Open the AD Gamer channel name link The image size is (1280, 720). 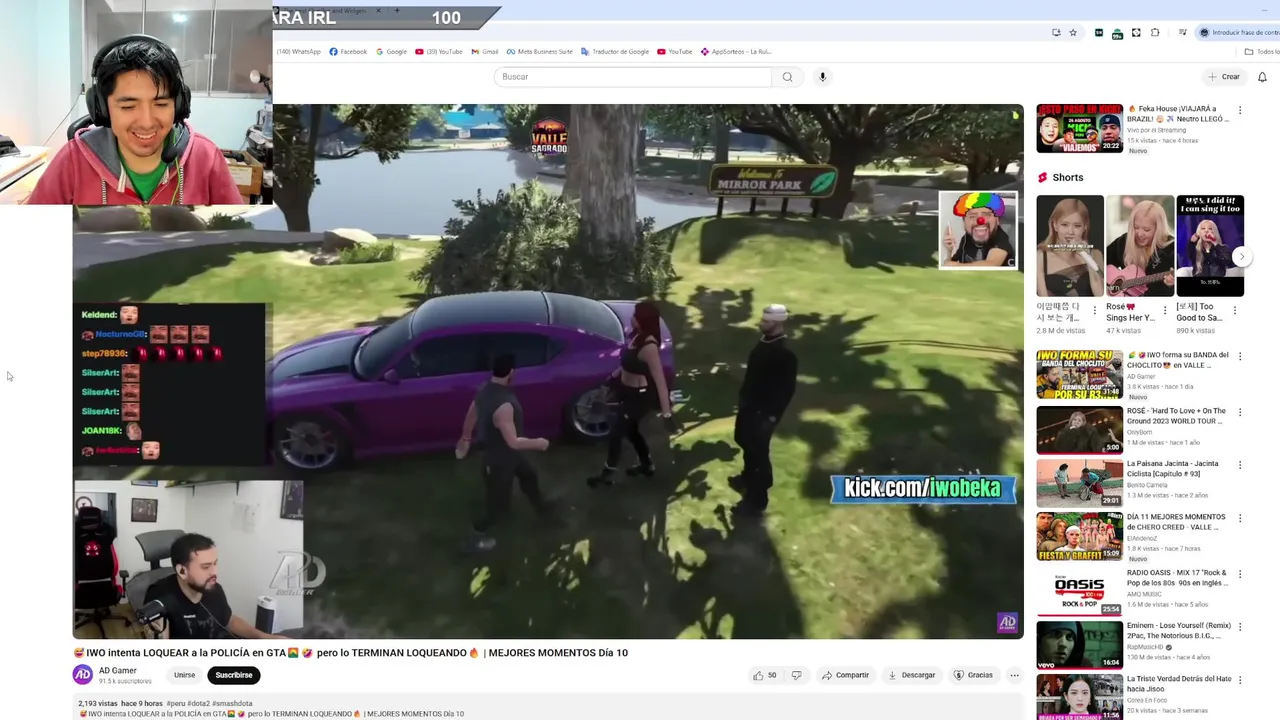[x=118, y=671]
